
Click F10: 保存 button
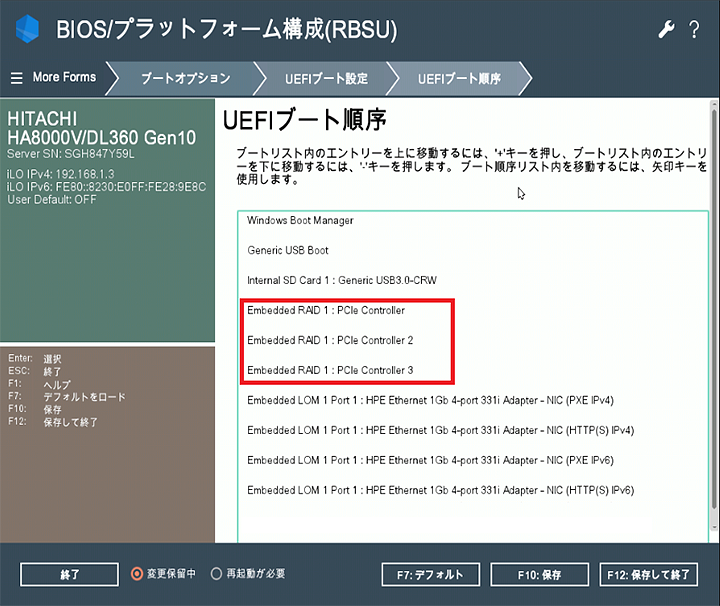540,574
